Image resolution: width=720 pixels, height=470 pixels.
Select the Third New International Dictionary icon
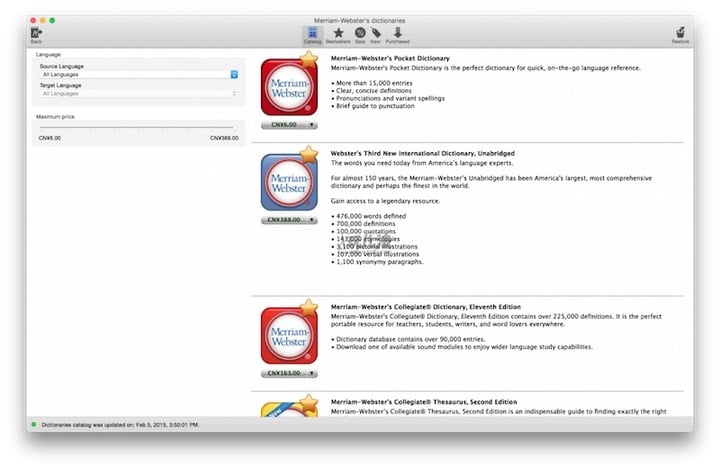pos(289,182)
